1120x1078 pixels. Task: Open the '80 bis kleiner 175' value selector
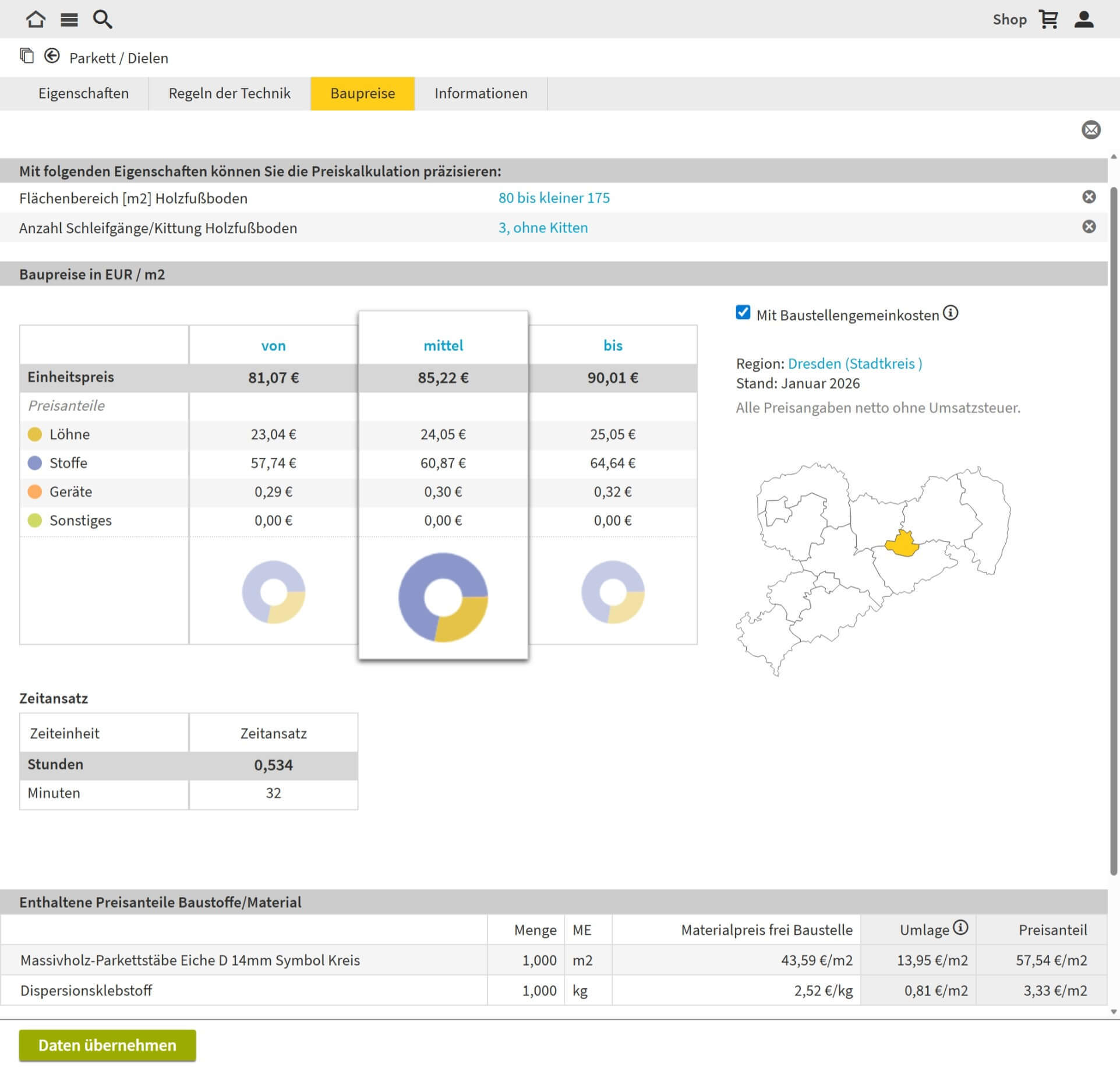point(554,198)
